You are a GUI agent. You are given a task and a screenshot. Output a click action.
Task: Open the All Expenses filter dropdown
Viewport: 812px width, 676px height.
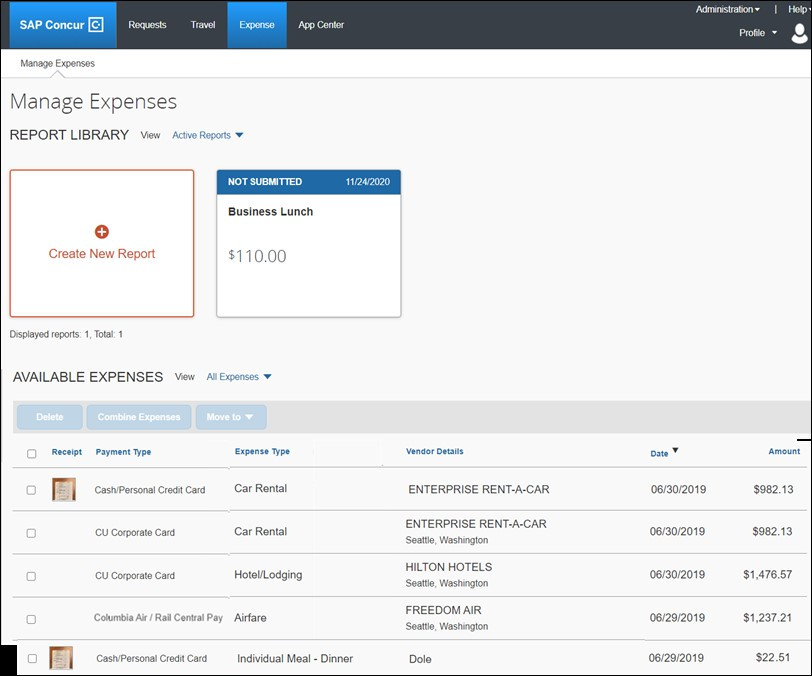[239, 377]
